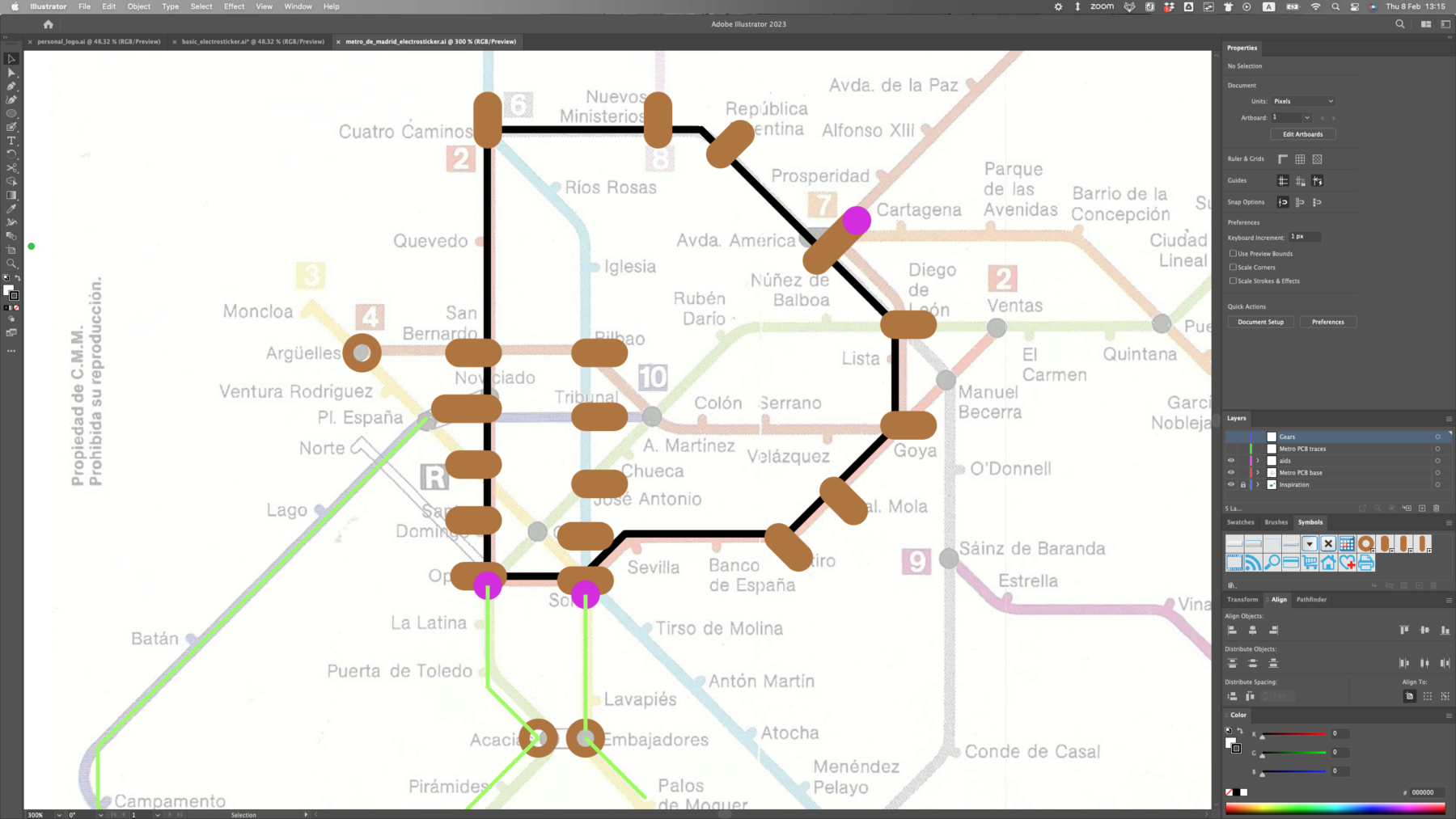This screenshot has height=819, width=1456.
Task: Click the Create New Layer icon
Action: (x=1421, y=508)
